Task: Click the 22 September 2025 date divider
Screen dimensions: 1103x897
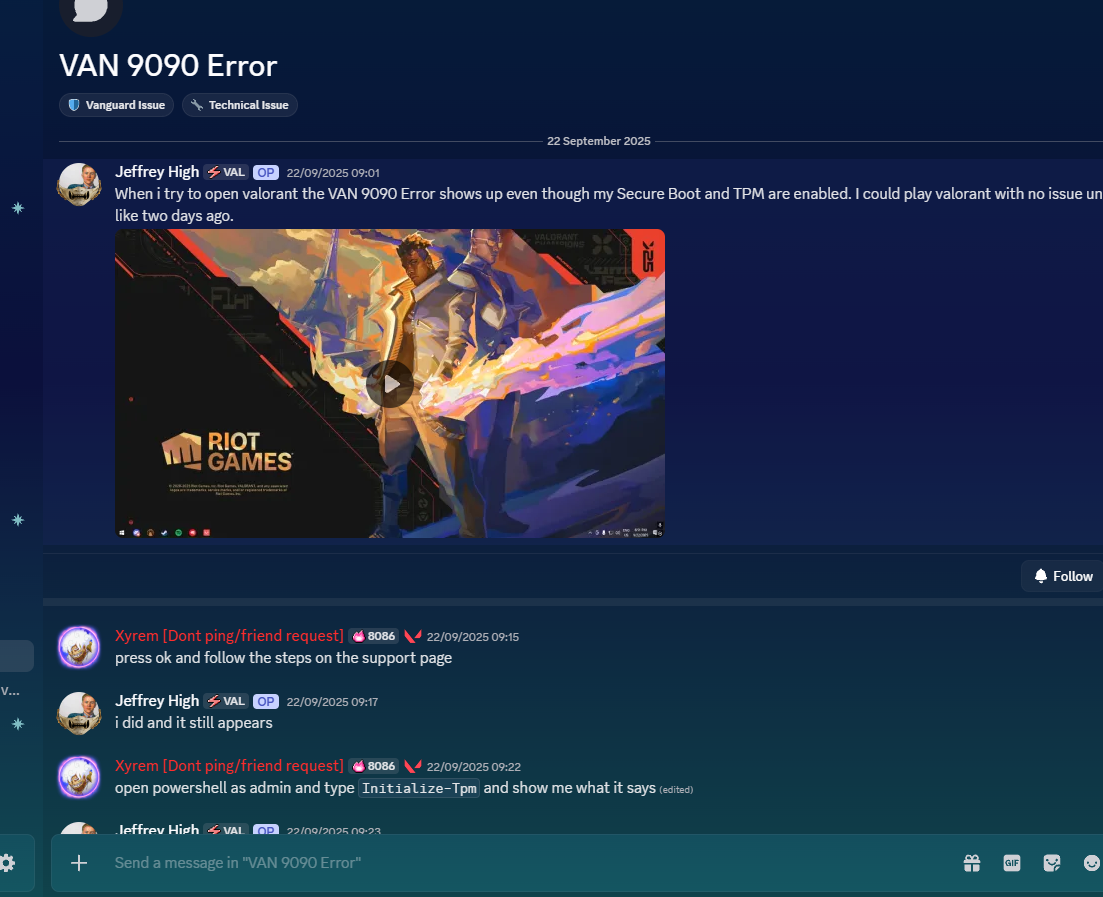Action: click(x=599, y=141)
